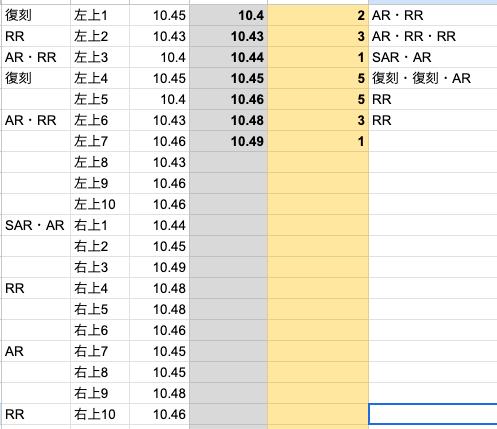Select the cell labeled 左上10
497x429 pixels.
tap(100, 204)
